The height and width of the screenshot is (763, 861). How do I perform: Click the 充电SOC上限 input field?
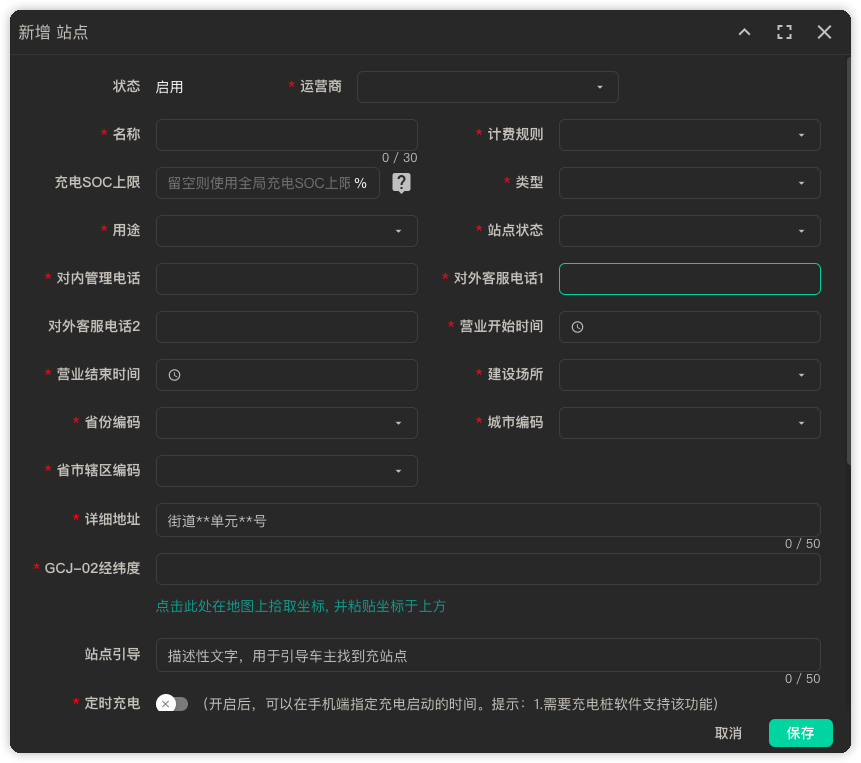268,183
